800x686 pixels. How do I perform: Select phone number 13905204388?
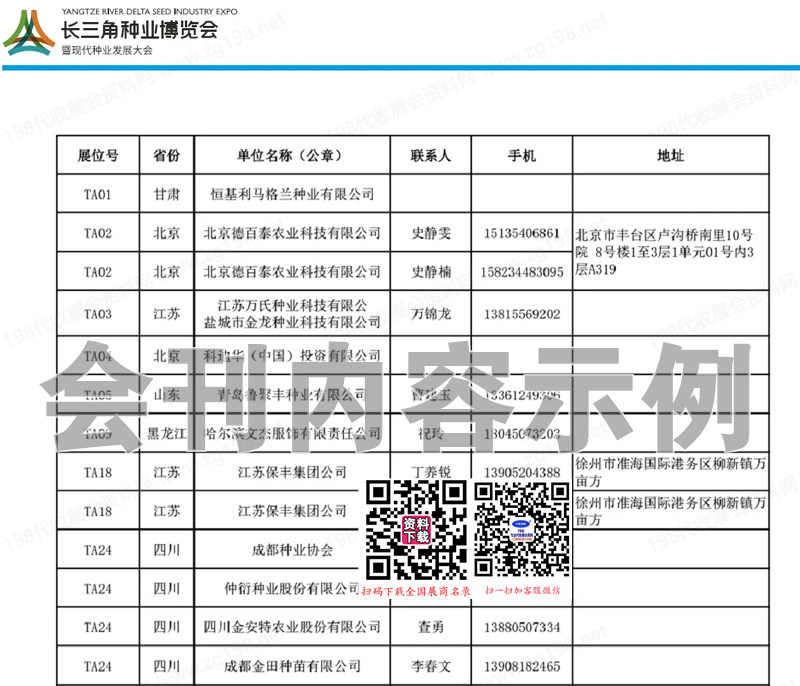click(x=521, y=472)
